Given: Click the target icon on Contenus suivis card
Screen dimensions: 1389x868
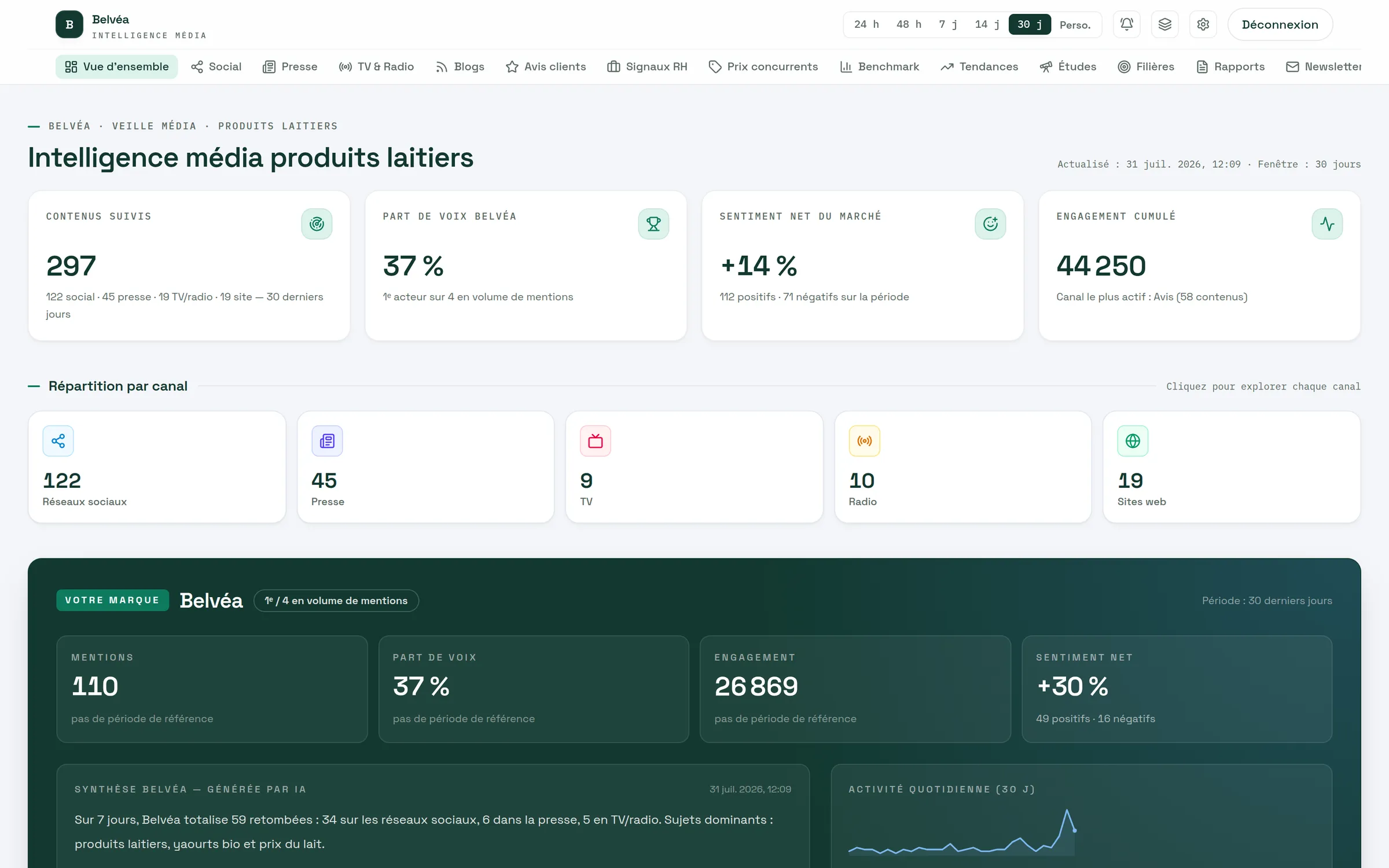Looking at the screenshot, I should [317, 224].
